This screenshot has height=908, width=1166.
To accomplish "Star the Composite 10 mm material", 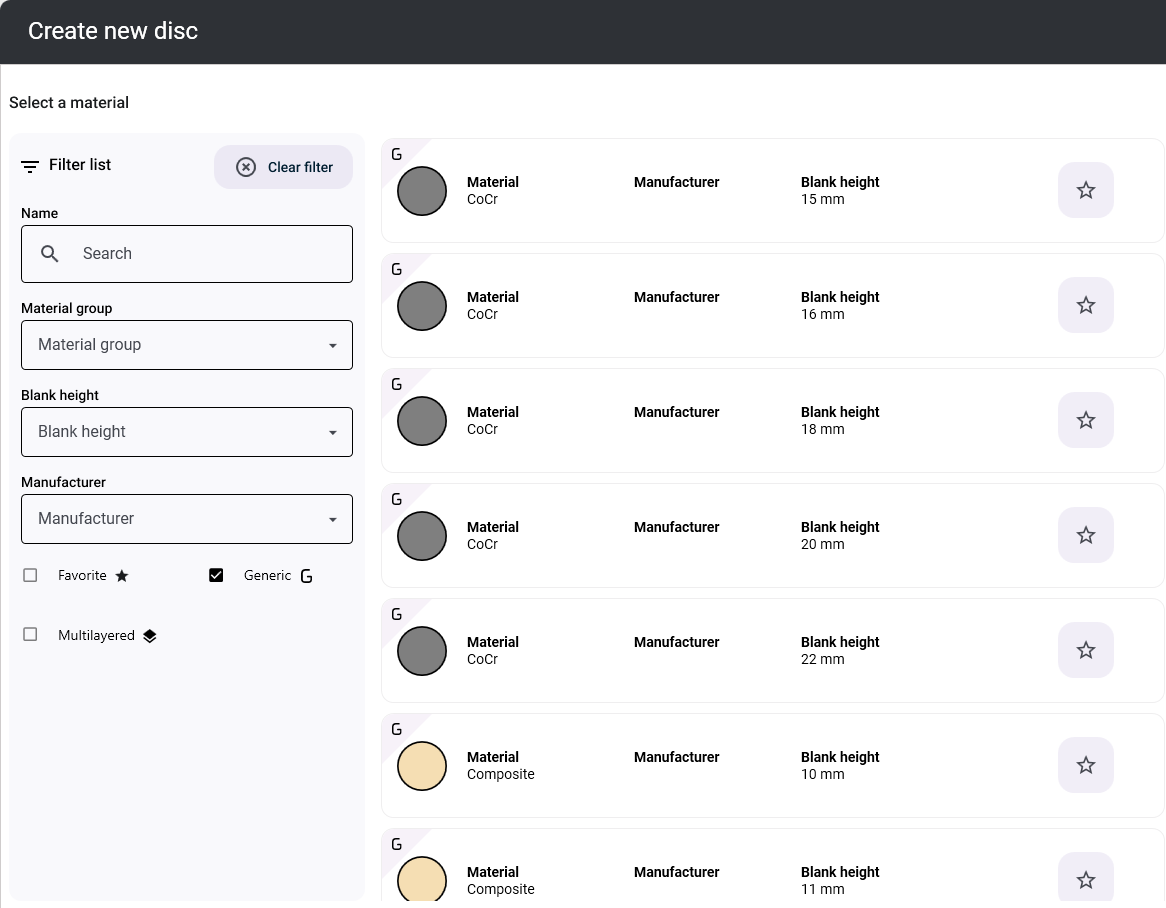I will tap(1085, 765).
